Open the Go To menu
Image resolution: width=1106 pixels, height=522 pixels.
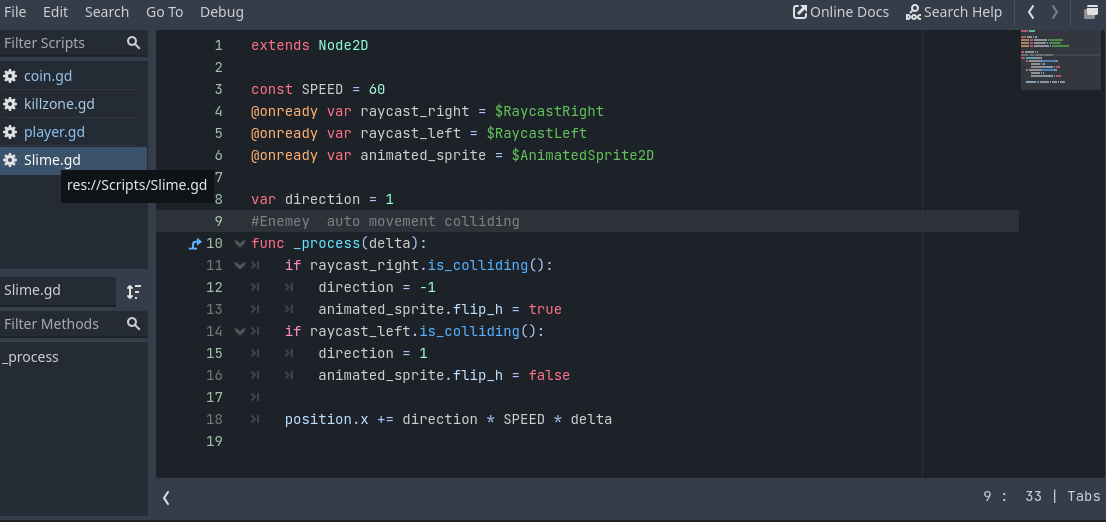164,12
